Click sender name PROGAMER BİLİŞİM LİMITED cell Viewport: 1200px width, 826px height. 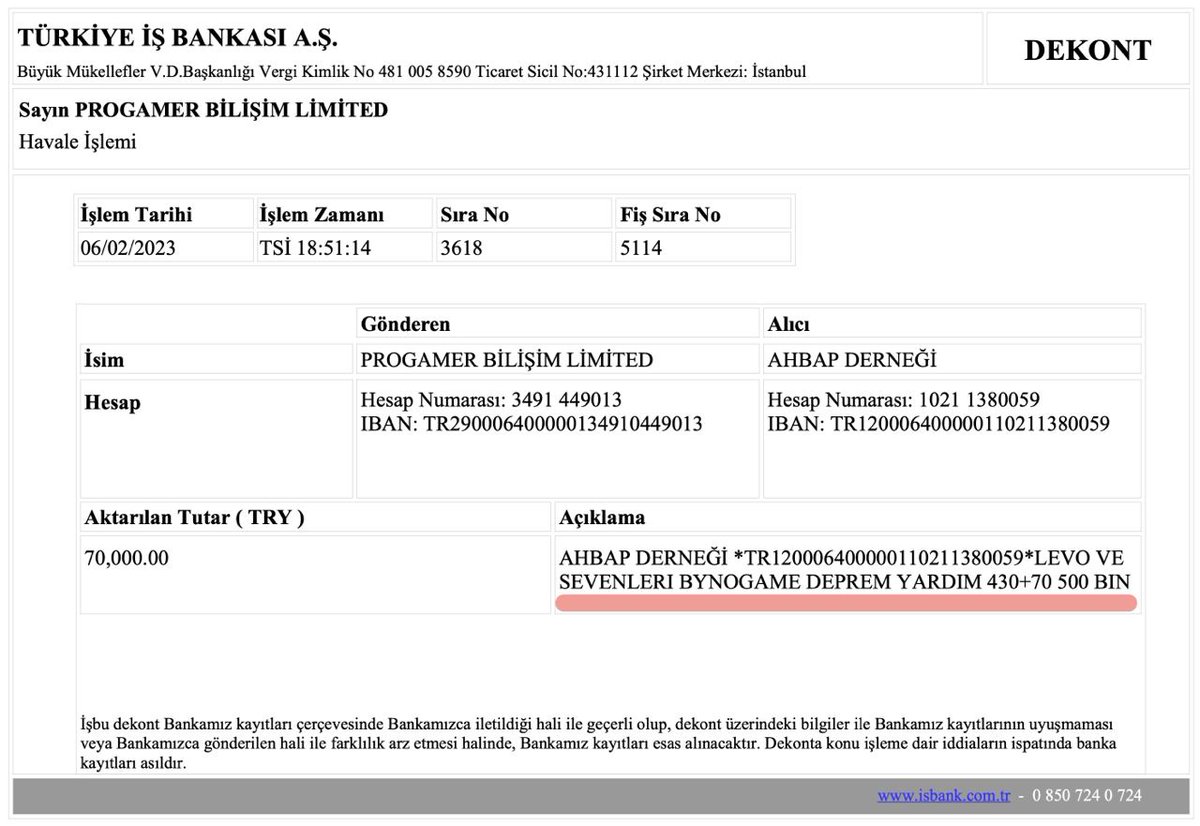click(558, 360)
